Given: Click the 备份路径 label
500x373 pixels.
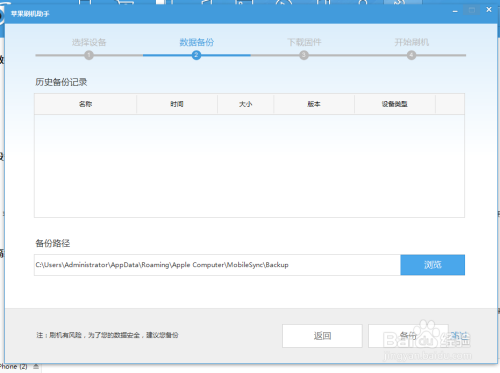Looking at the screenshot, I should pos(53,243).
